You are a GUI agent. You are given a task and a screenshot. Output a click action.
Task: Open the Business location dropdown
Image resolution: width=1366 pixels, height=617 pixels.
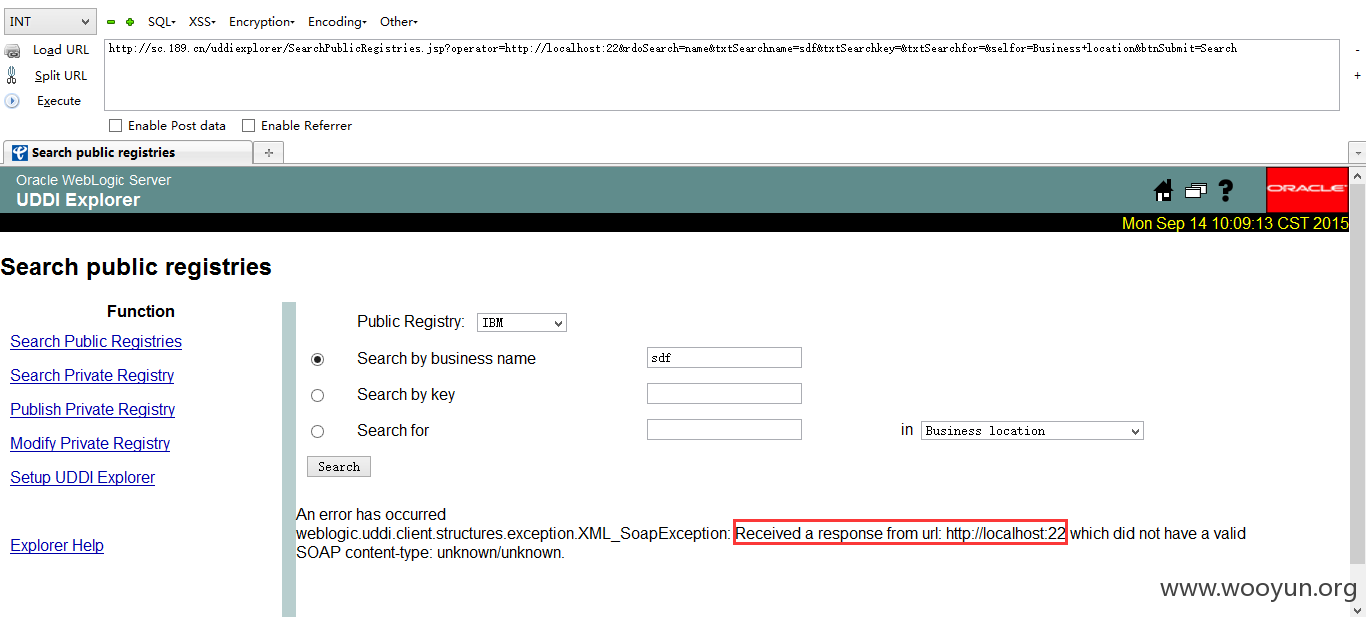click(x=1032, y=431)
